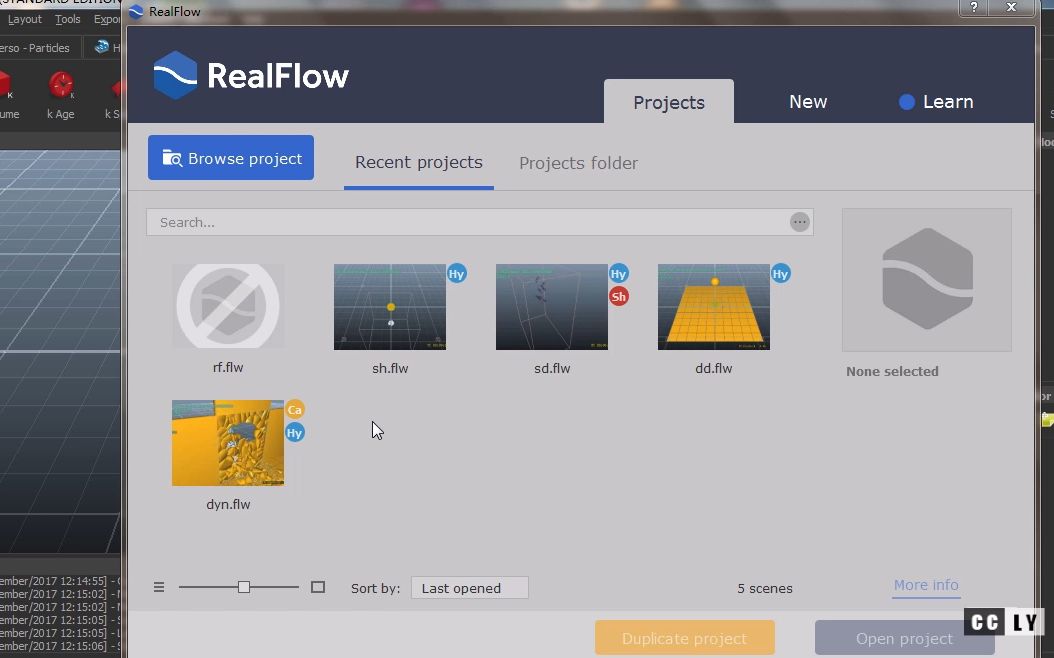Viewport: 1054px width, 658px height.
Task: Click the None selected label
Action: point(892,371)
